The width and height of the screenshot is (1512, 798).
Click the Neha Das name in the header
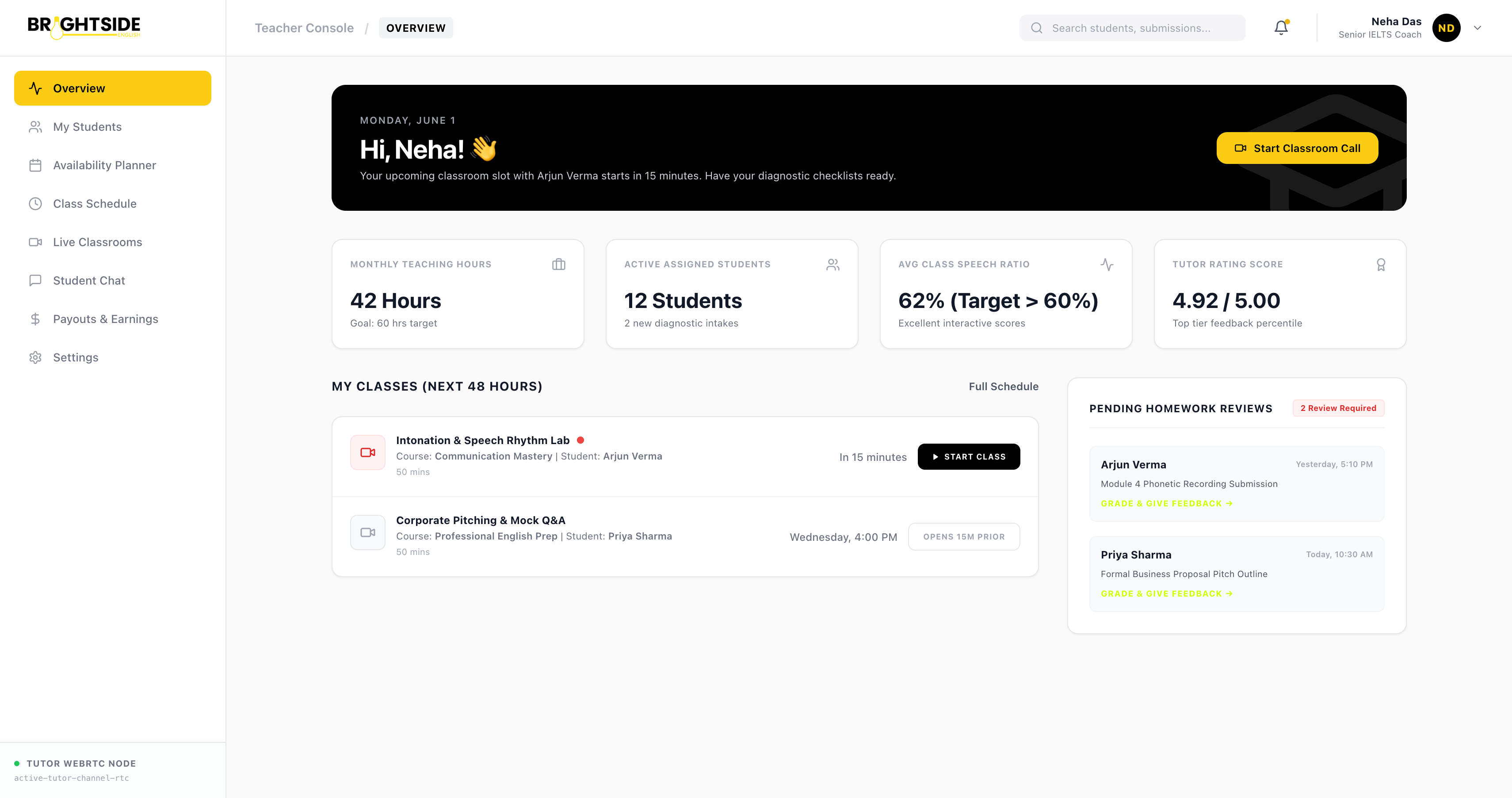1396,21
